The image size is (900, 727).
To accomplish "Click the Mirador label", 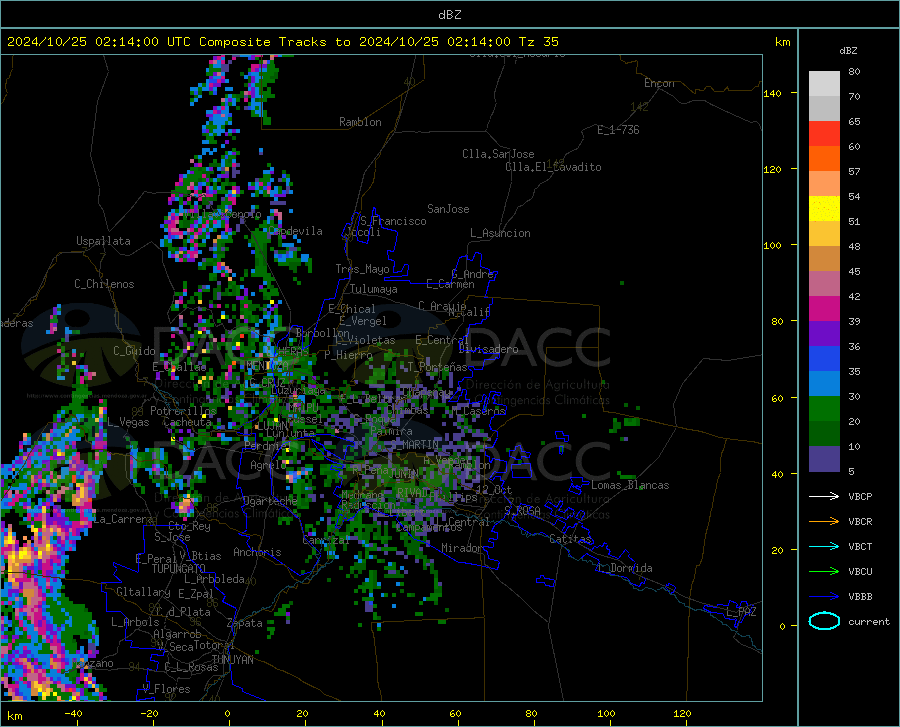I will 462,548.
